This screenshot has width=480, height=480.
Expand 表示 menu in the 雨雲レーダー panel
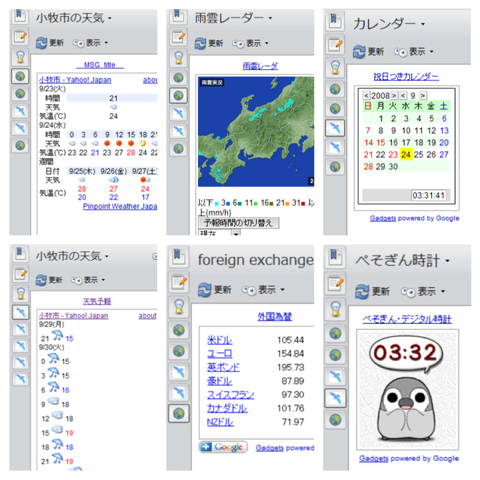tap(250, 43)
